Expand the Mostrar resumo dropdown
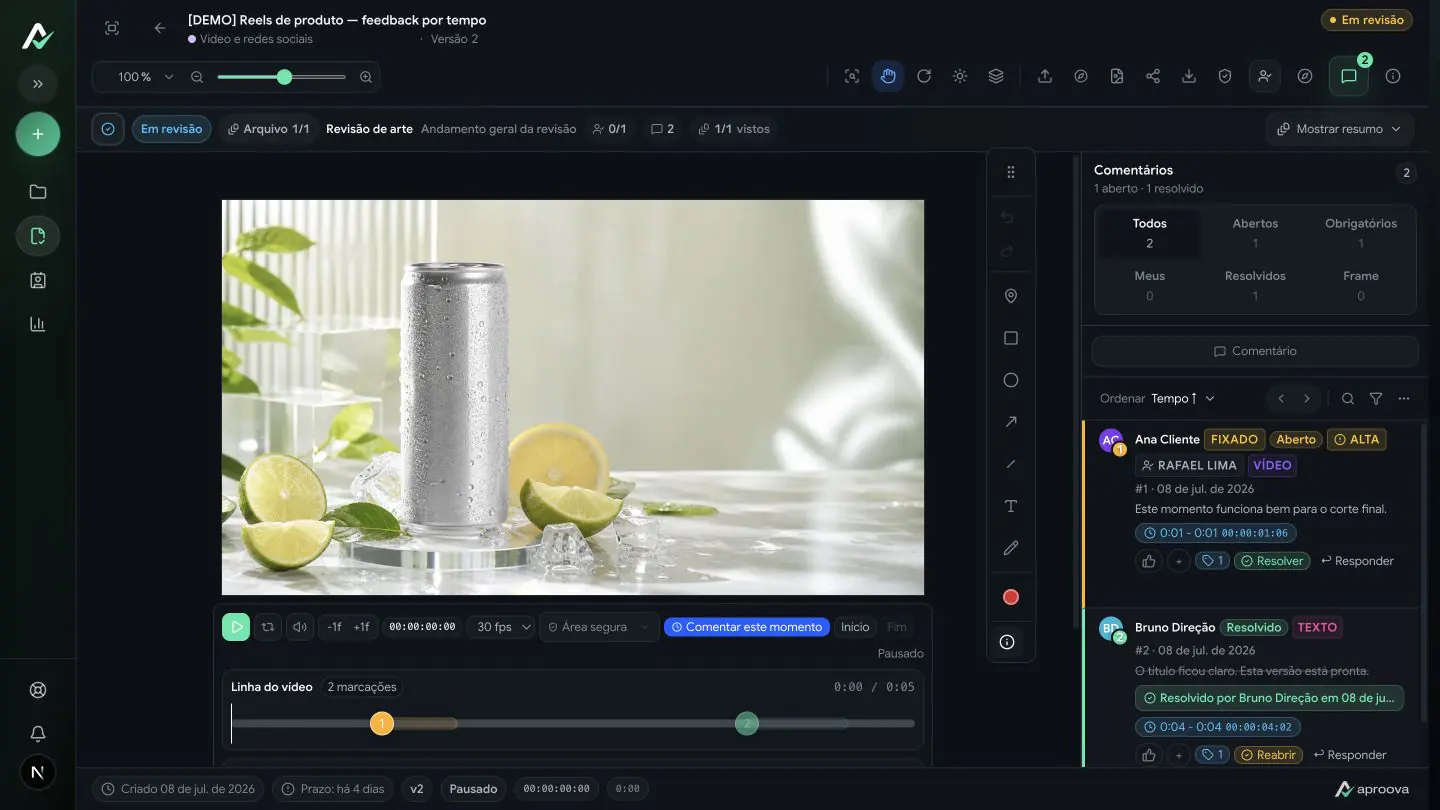 coord(1339,129)
